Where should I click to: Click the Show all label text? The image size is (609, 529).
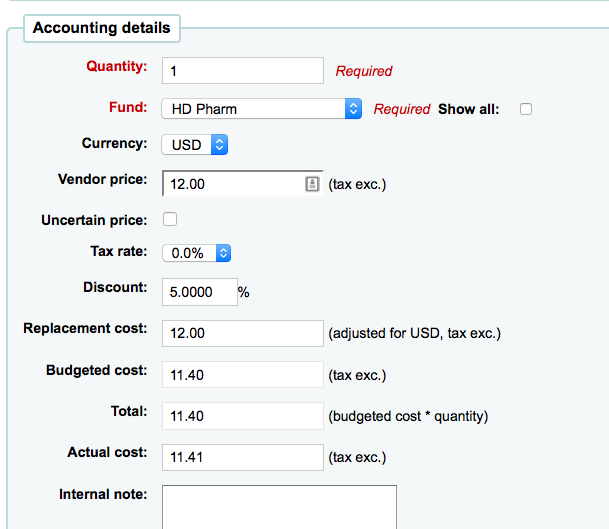468,109
